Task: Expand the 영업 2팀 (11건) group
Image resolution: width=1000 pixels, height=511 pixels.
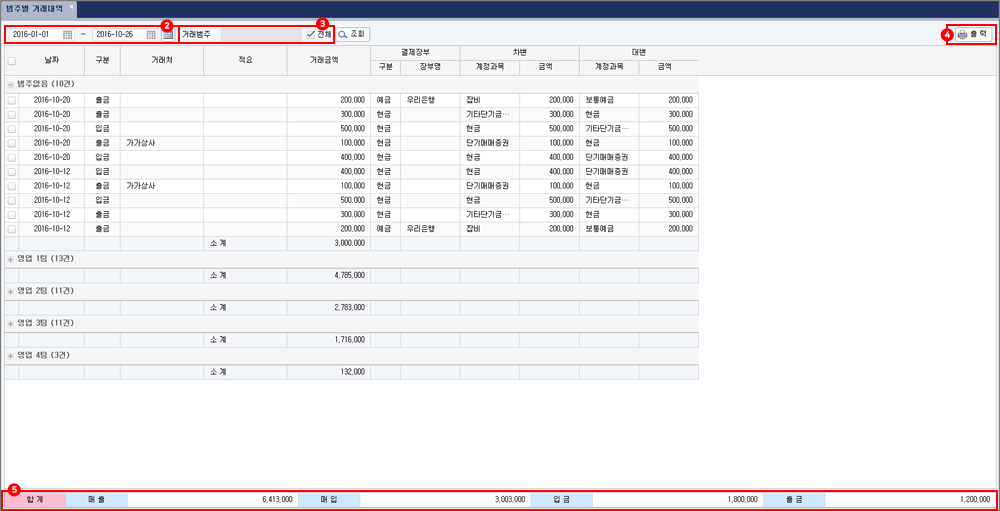Action: [10, 290]
